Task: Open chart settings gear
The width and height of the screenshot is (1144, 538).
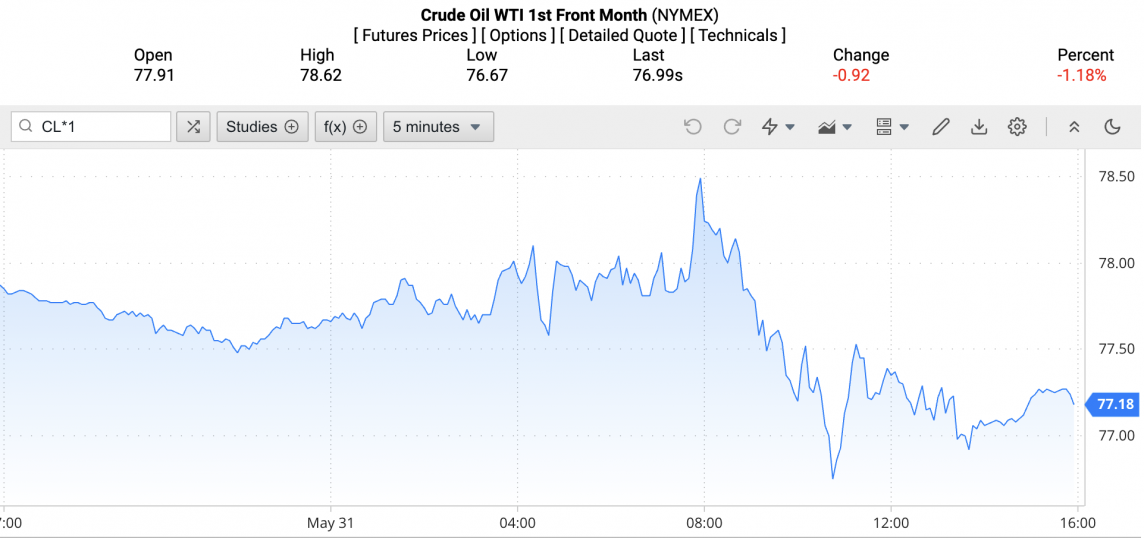Action: point(1017,127)
